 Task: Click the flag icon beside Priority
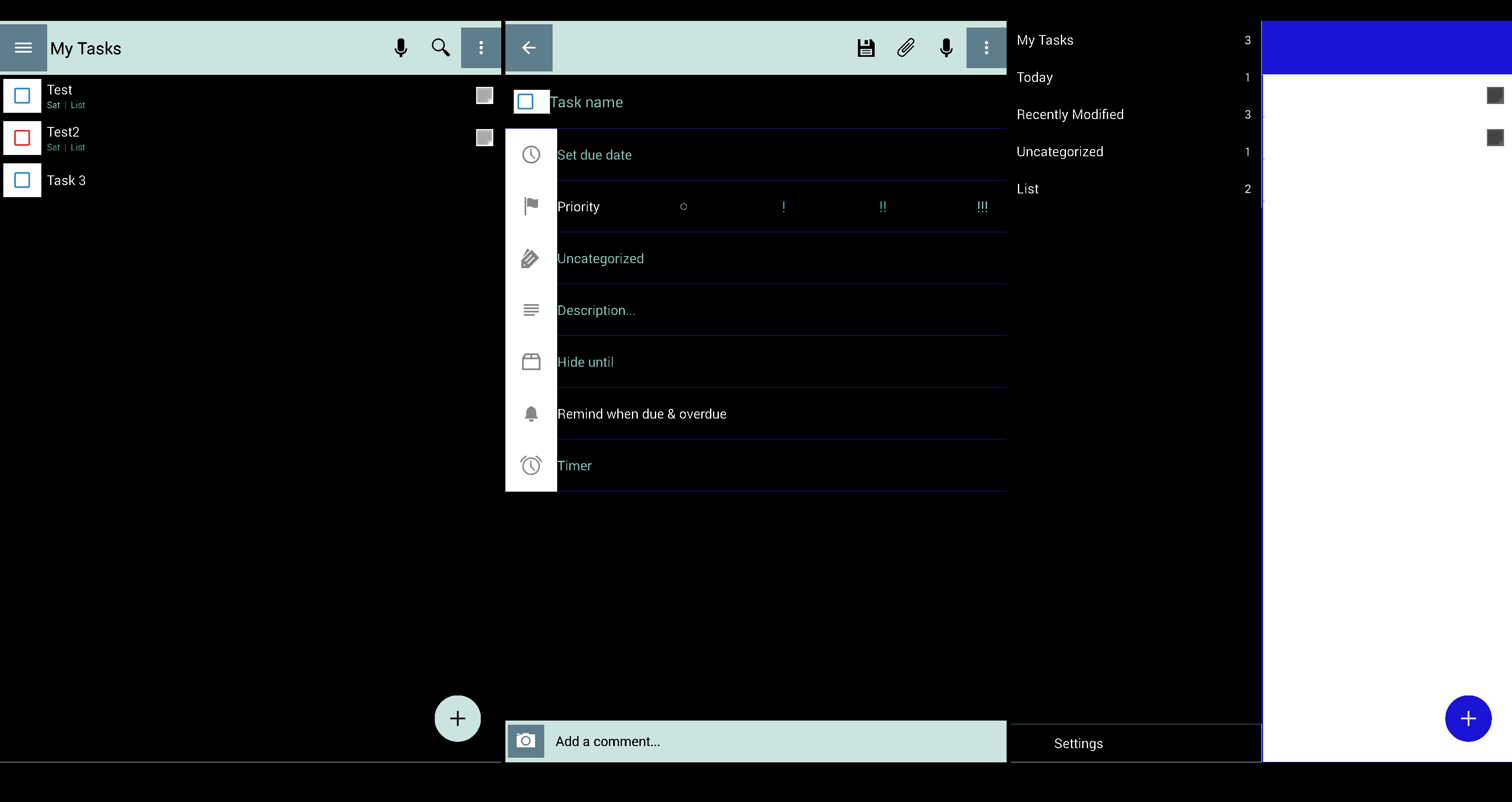click(531, 206)
